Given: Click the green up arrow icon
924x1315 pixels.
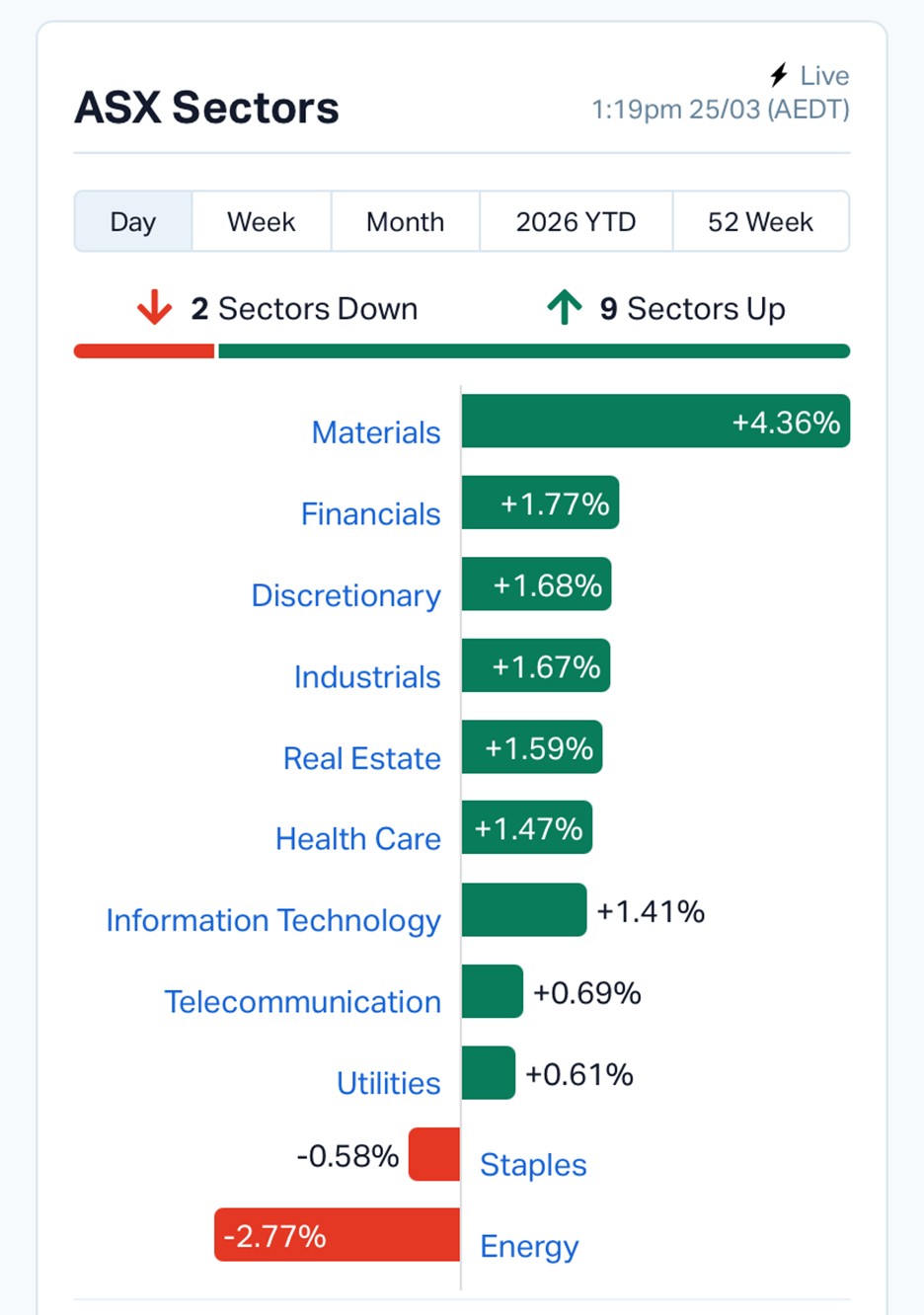Looking at the screenshot, I should click(565, 308).
